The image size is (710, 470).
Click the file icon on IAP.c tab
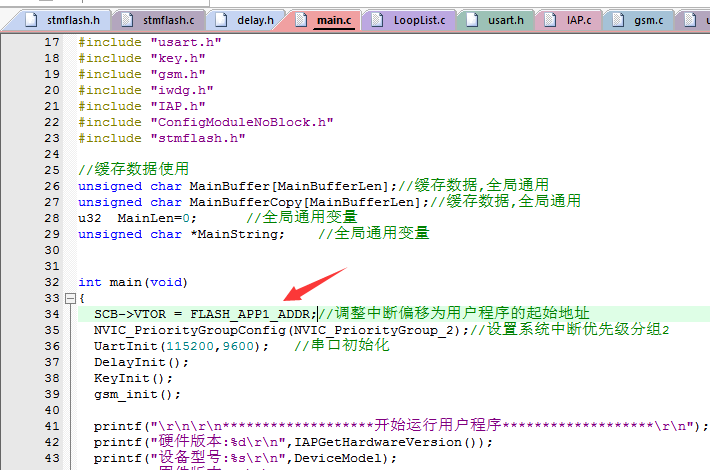tap(550, 20)
